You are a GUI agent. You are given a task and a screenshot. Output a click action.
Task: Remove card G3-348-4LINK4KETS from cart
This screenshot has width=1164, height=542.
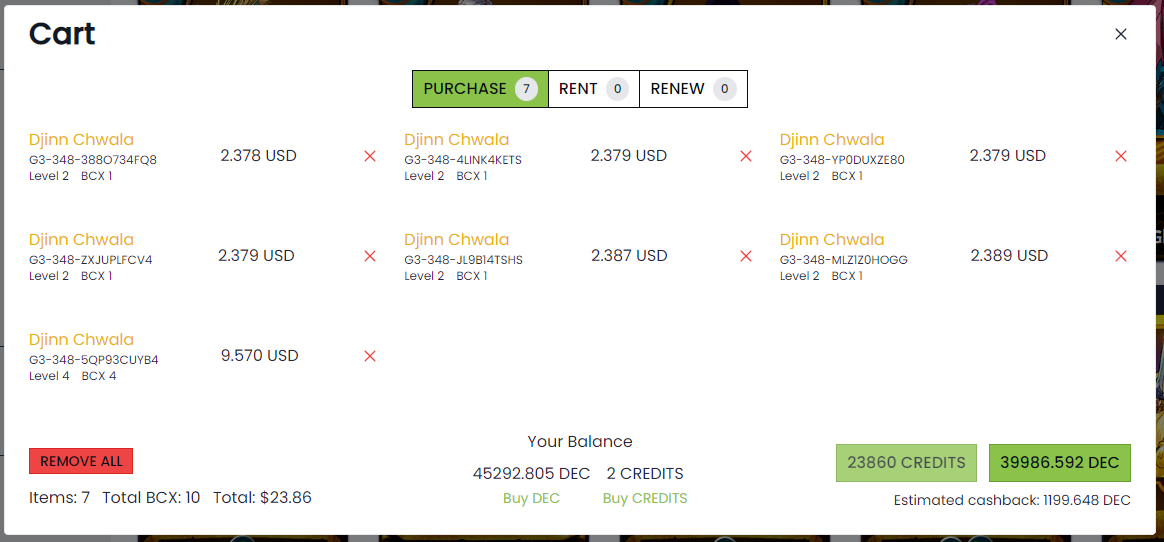click(746, 156)
